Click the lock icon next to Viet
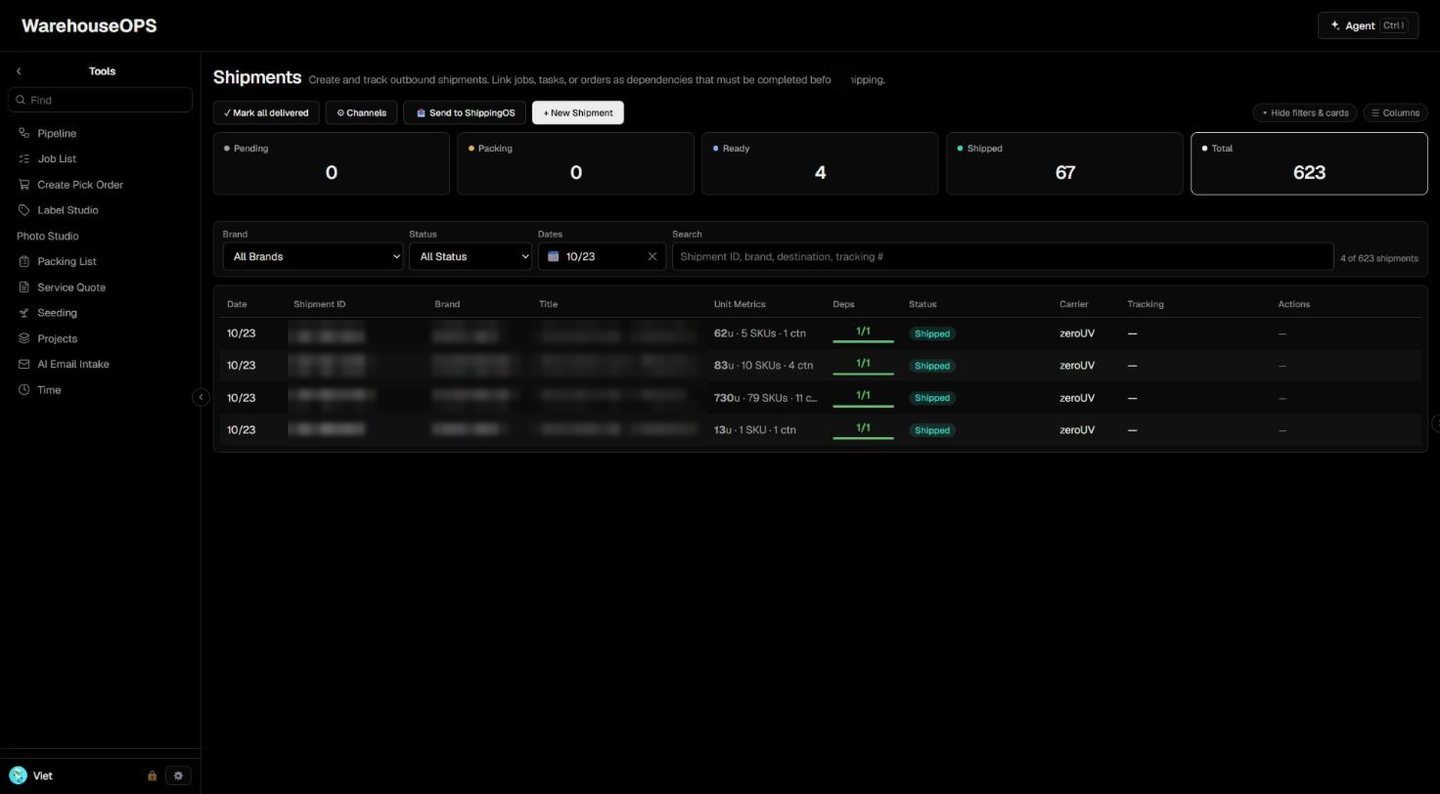This screenshot has height=794, width=1440. 152,776
